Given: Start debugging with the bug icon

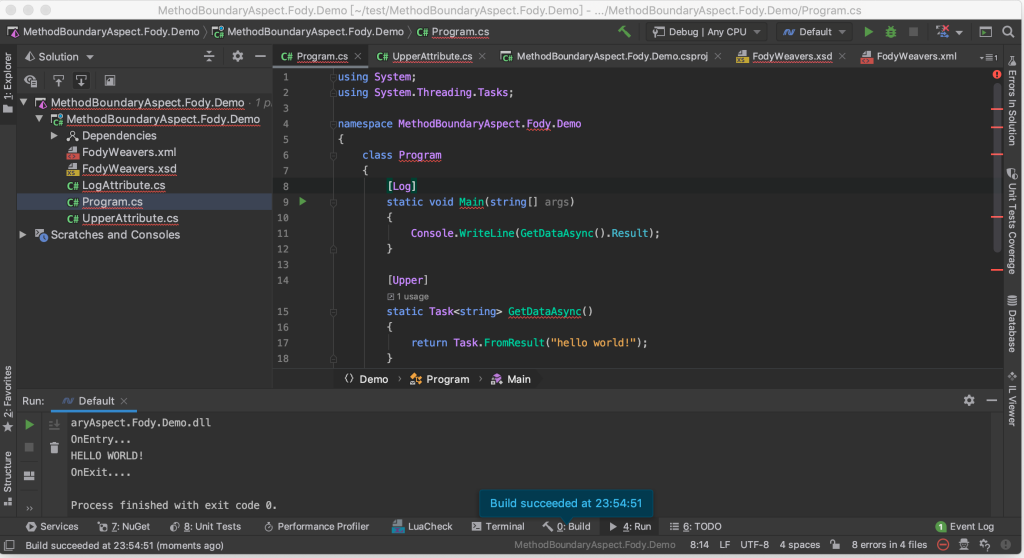Looking at the screenshot, I should tap(891, 31).
